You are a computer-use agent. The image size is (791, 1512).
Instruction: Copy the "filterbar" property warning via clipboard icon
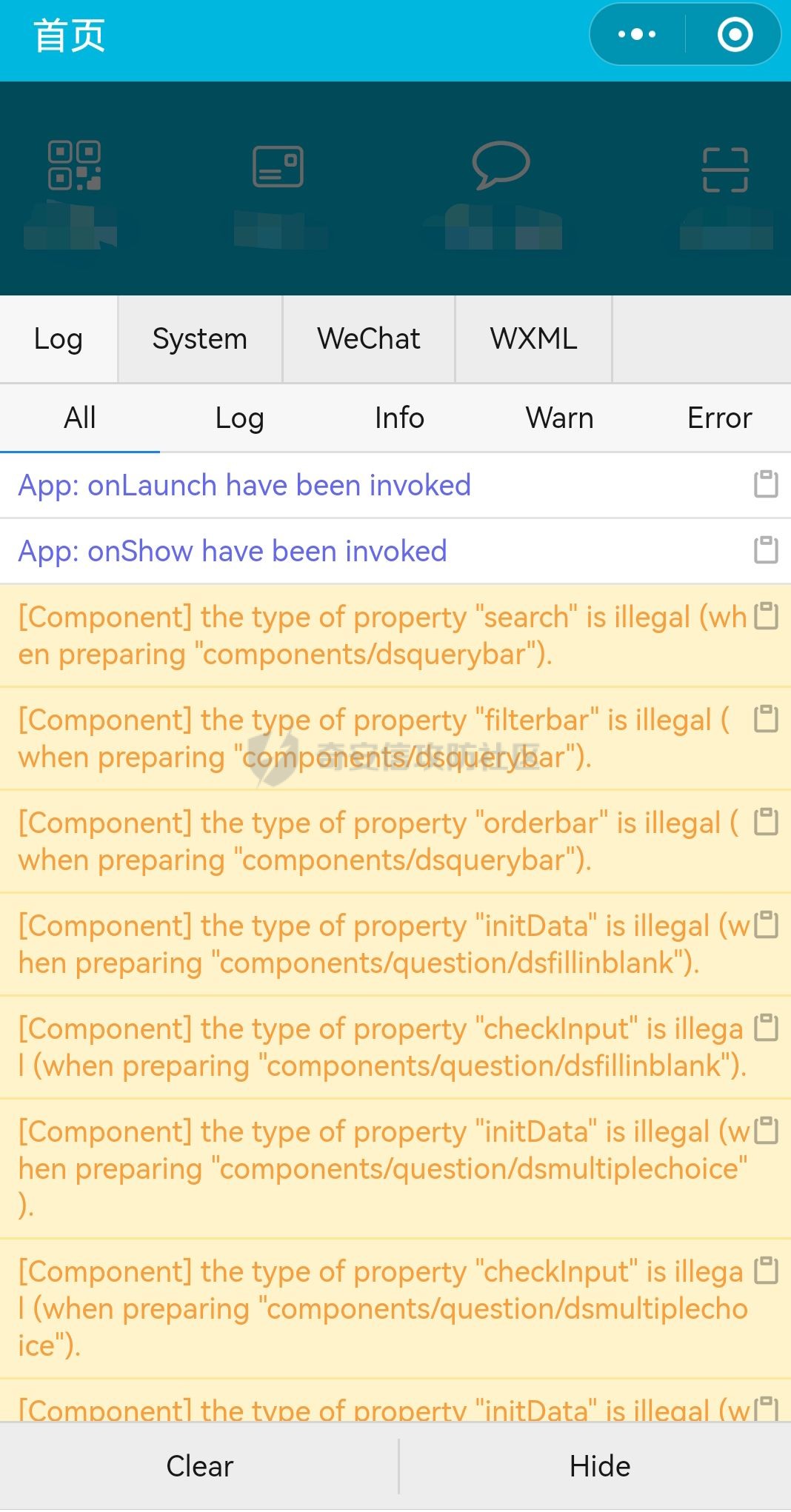766,719
